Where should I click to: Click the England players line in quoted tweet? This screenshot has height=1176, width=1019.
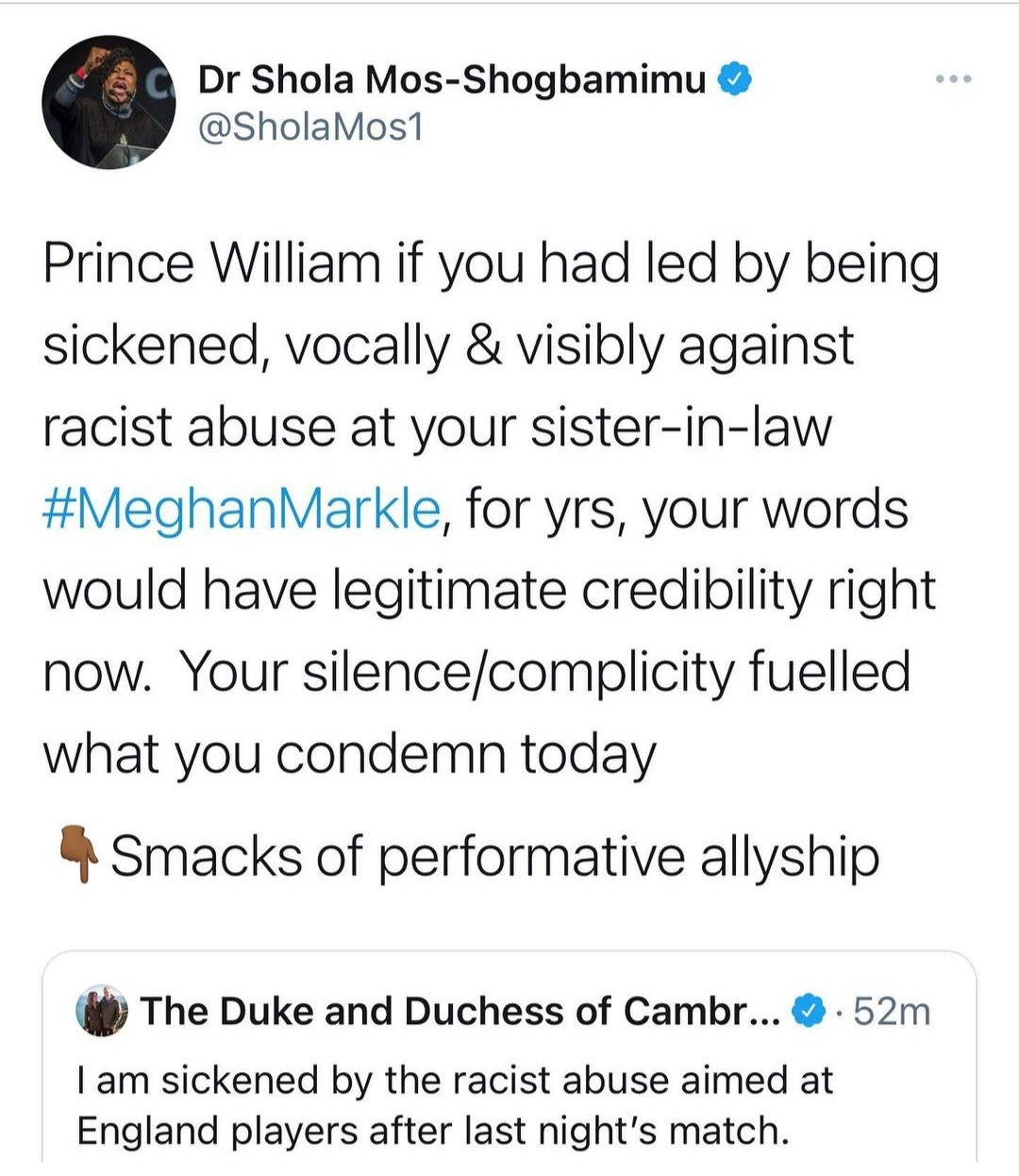point(432,1131)
